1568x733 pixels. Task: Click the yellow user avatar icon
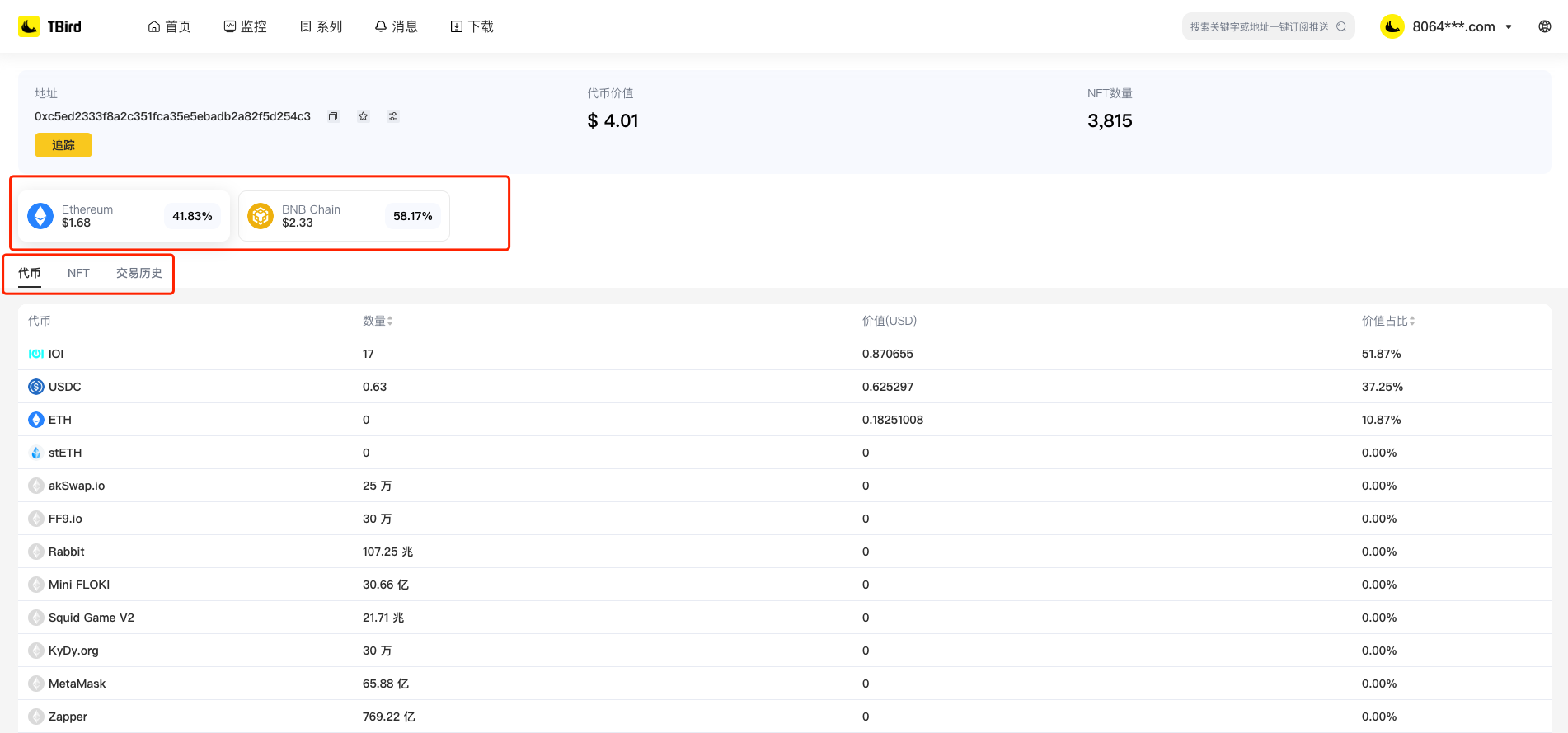tap(1392, 26)
